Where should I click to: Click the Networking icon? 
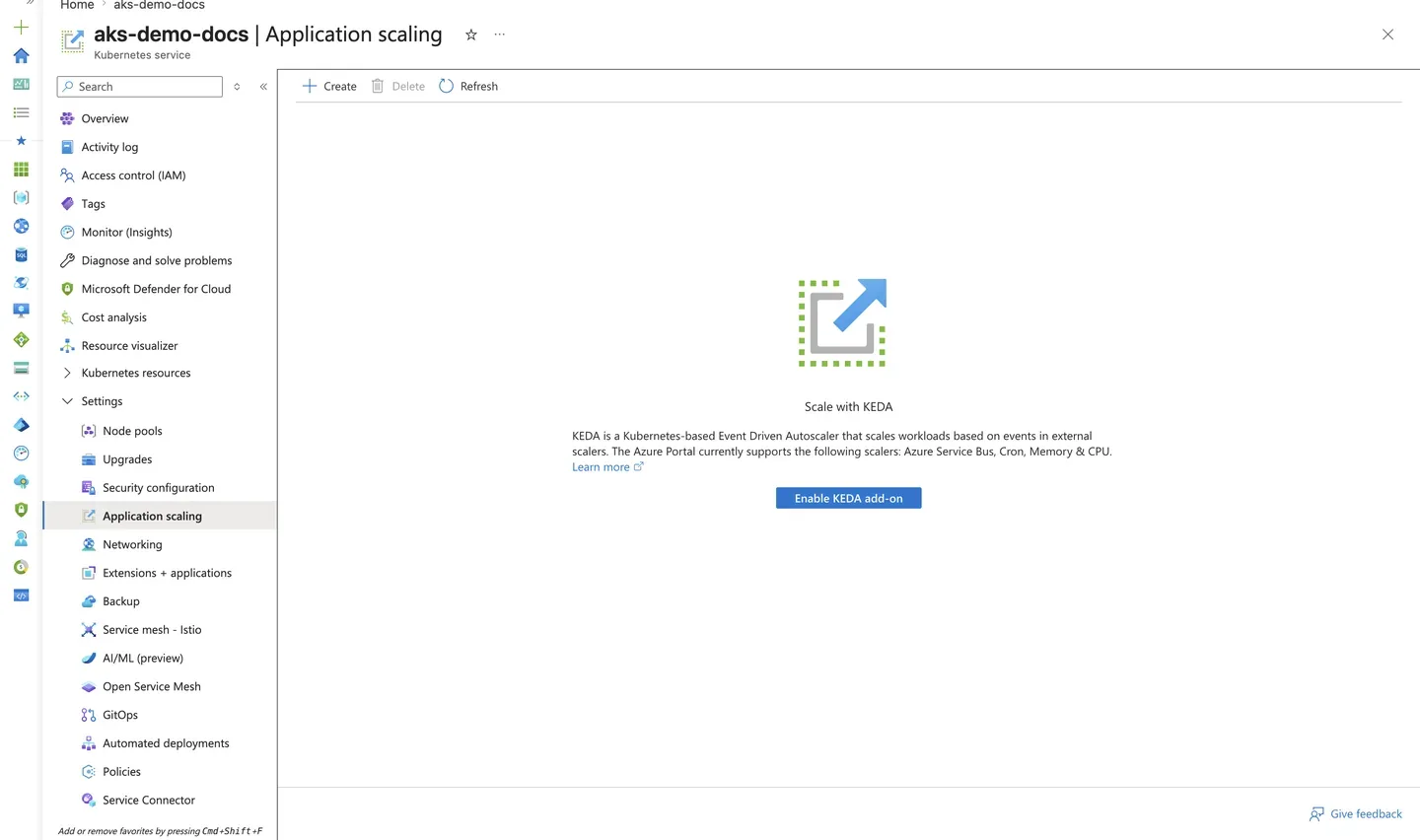point(89,544)
